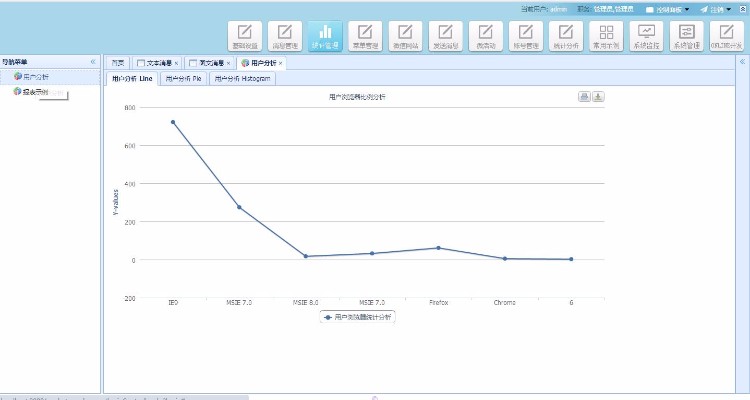Open the 常用示例 grid icon
The width and height of the screenshot is (750, 400).
pyautogui.click(x=607, y=36)
